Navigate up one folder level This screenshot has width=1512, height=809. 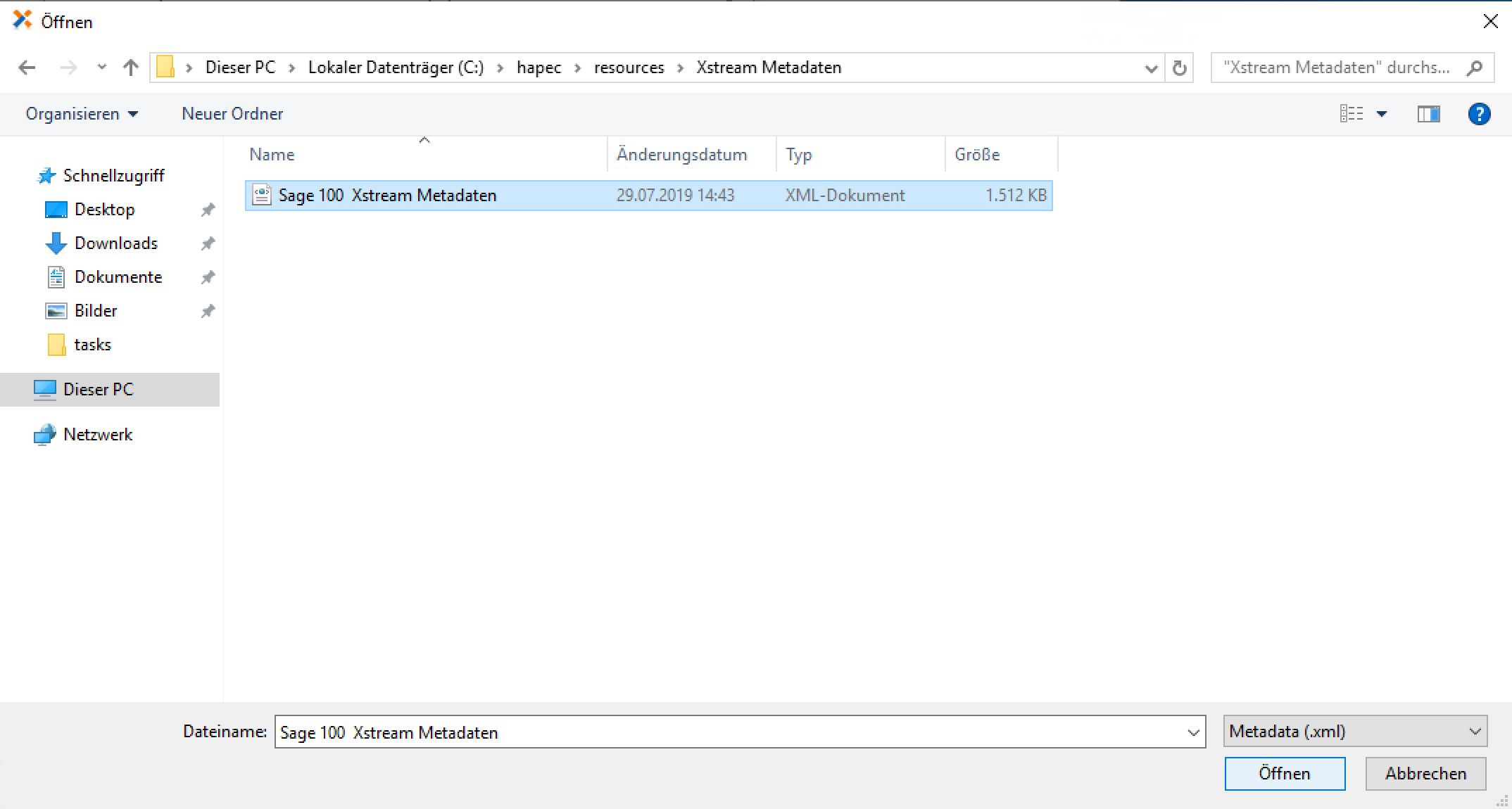pyautogui.click(x=130, y=68)
